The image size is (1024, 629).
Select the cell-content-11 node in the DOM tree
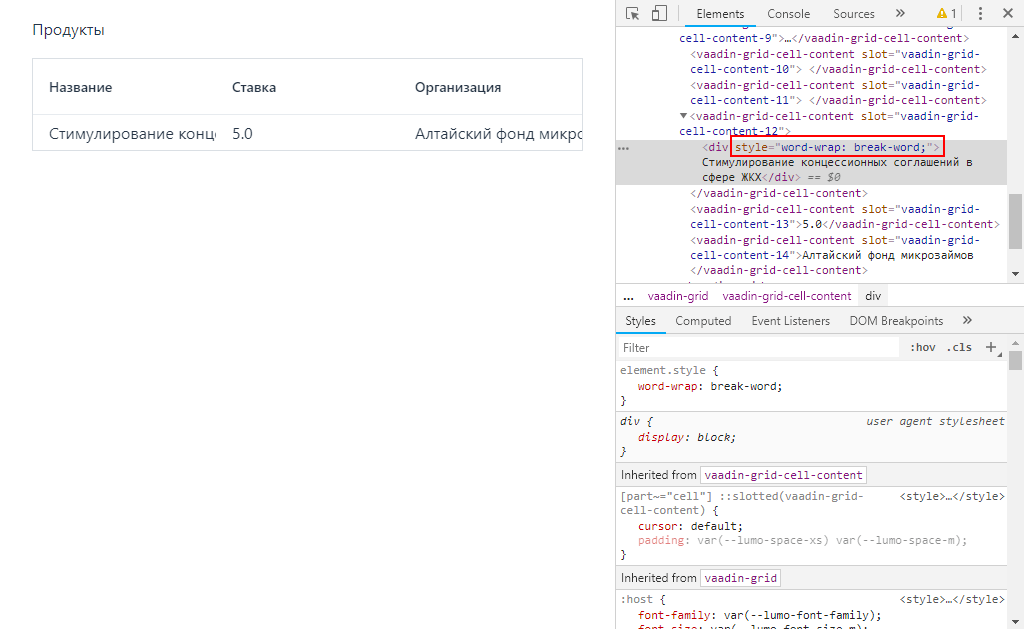click(838, 93)
